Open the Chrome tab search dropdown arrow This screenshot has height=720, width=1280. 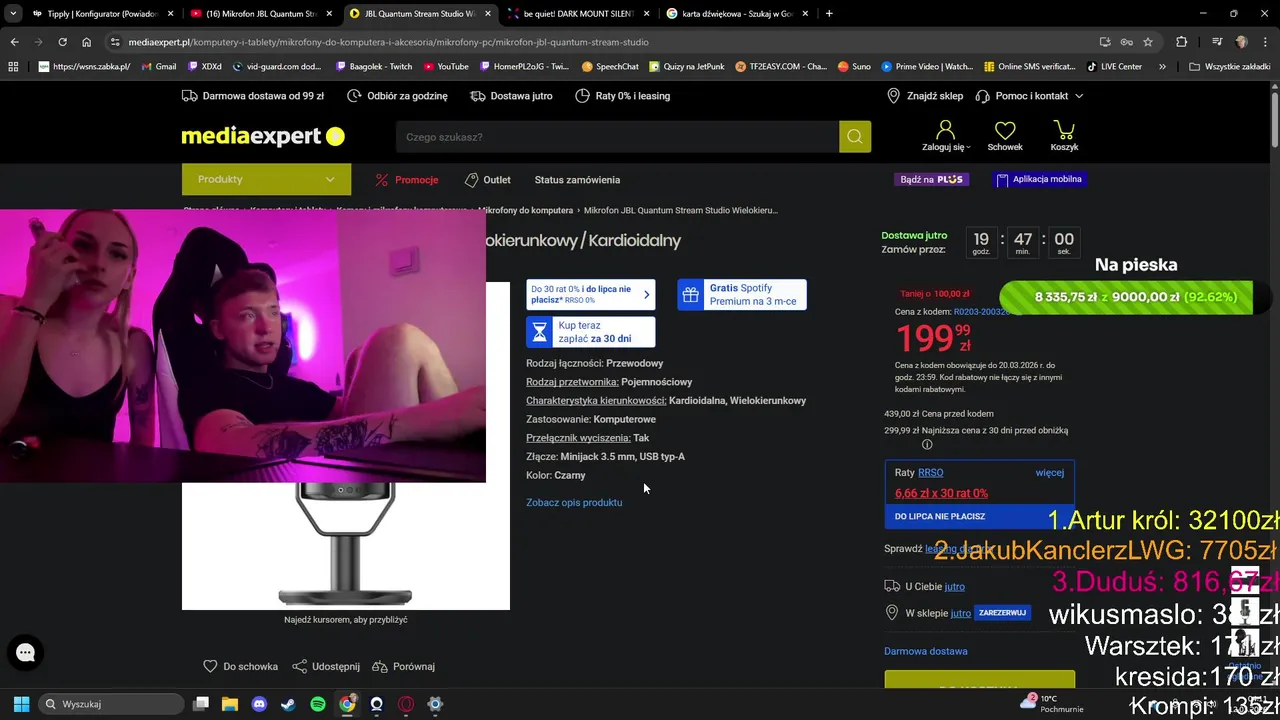pos(13,14)
